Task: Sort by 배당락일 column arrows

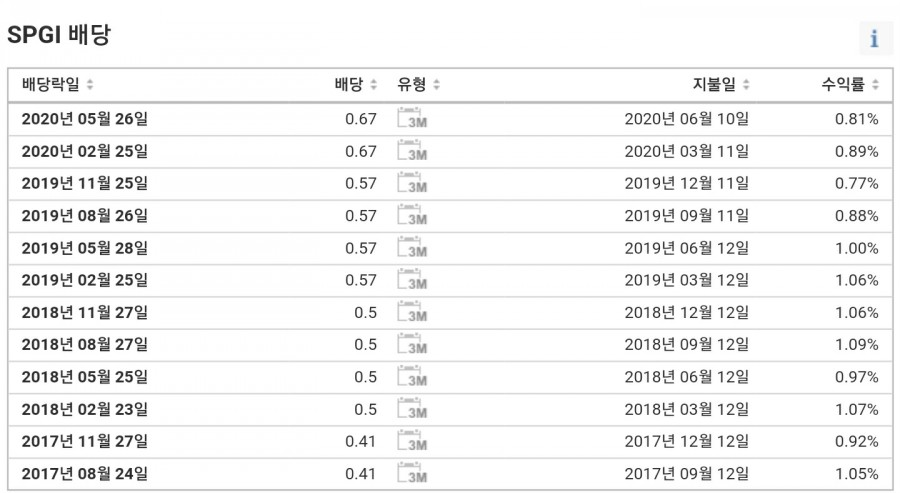Action: (x=90, y=84)
